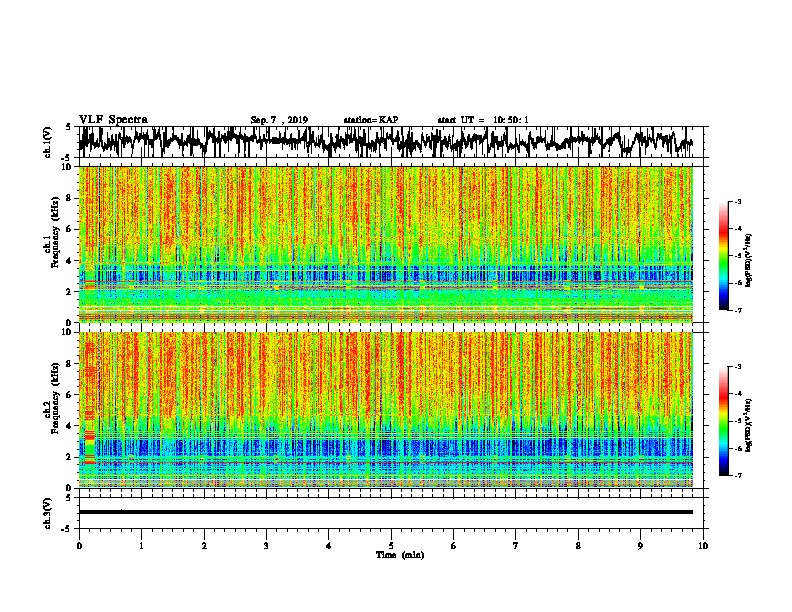The width and height of the screenshot is (792, 612).
Task: Click the "6" tick on the time axis
Action: pyautogui.click(x=454, y=546)
